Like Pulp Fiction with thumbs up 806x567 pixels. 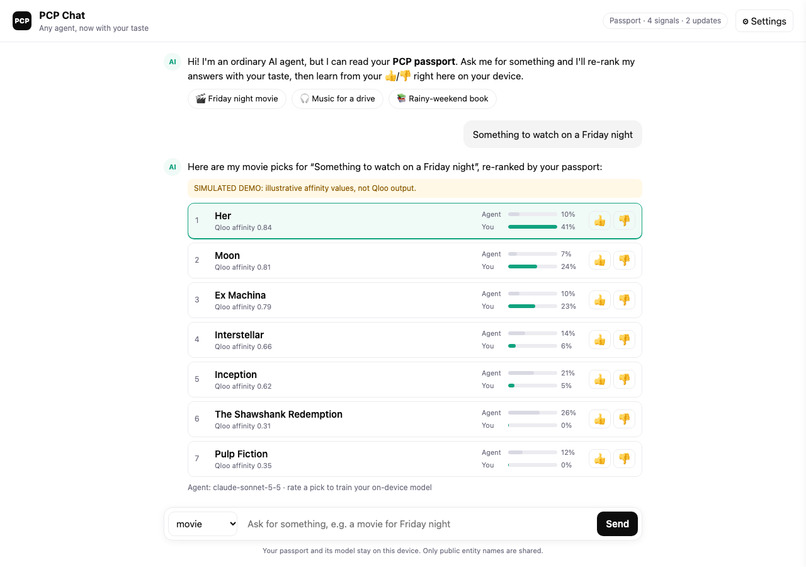point(599,459)
